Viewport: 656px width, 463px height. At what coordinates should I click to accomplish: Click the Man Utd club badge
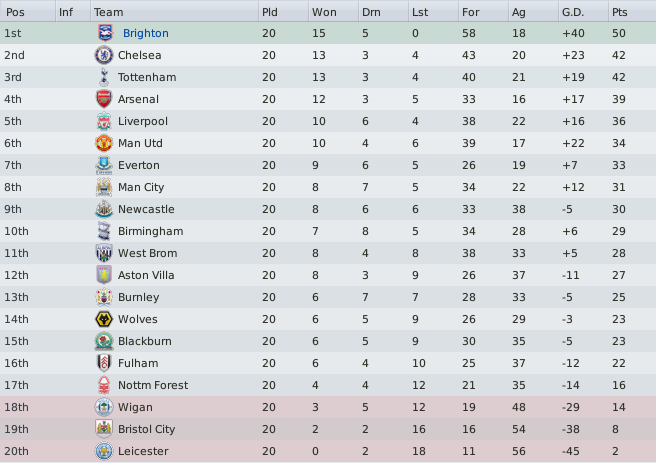coord(104,143)
